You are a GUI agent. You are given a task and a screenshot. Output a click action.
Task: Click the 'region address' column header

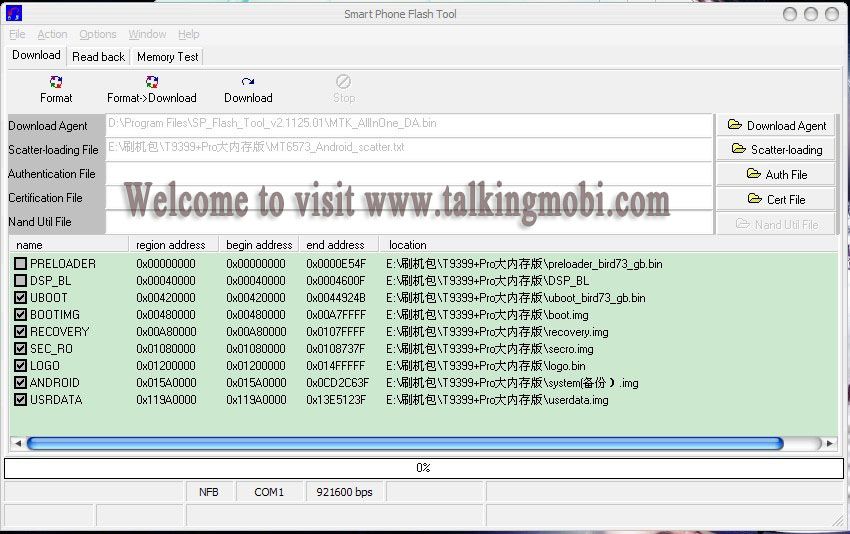(x=173, y=245)
